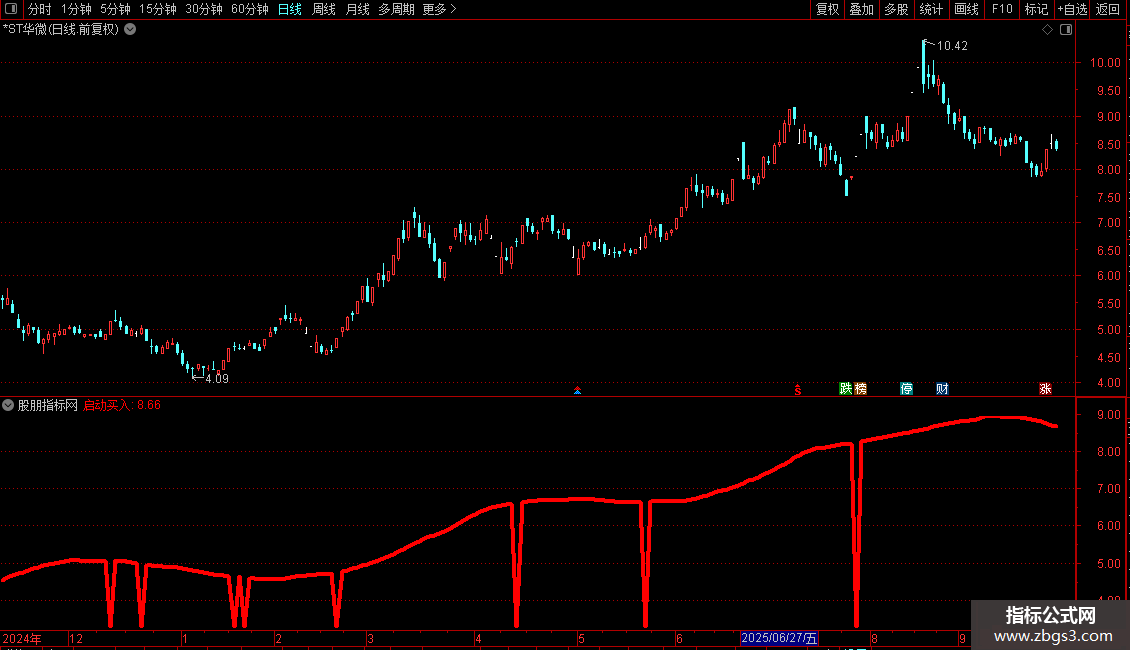Add stock to watchlist with +自选

point(1072,9)
